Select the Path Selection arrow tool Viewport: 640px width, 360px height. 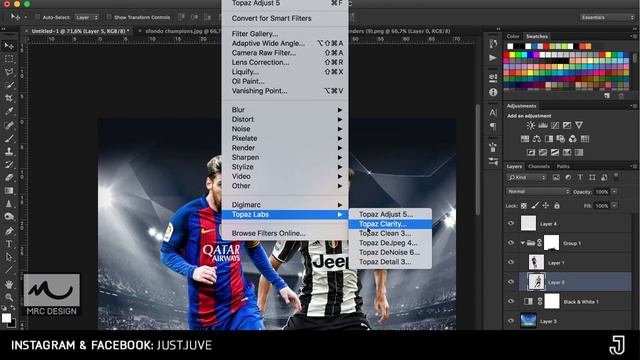click(x=9, y=257)
